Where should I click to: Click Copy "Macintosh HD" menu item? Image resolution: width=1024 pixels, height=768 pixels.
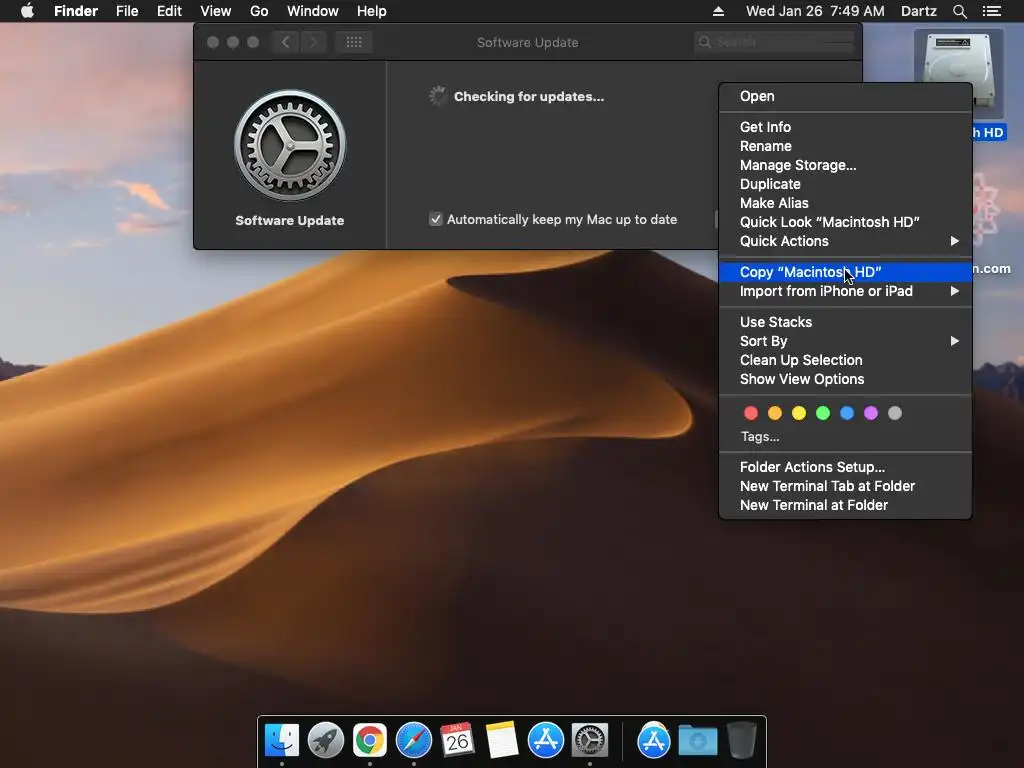pyautogui.click(x=845, y=272)
